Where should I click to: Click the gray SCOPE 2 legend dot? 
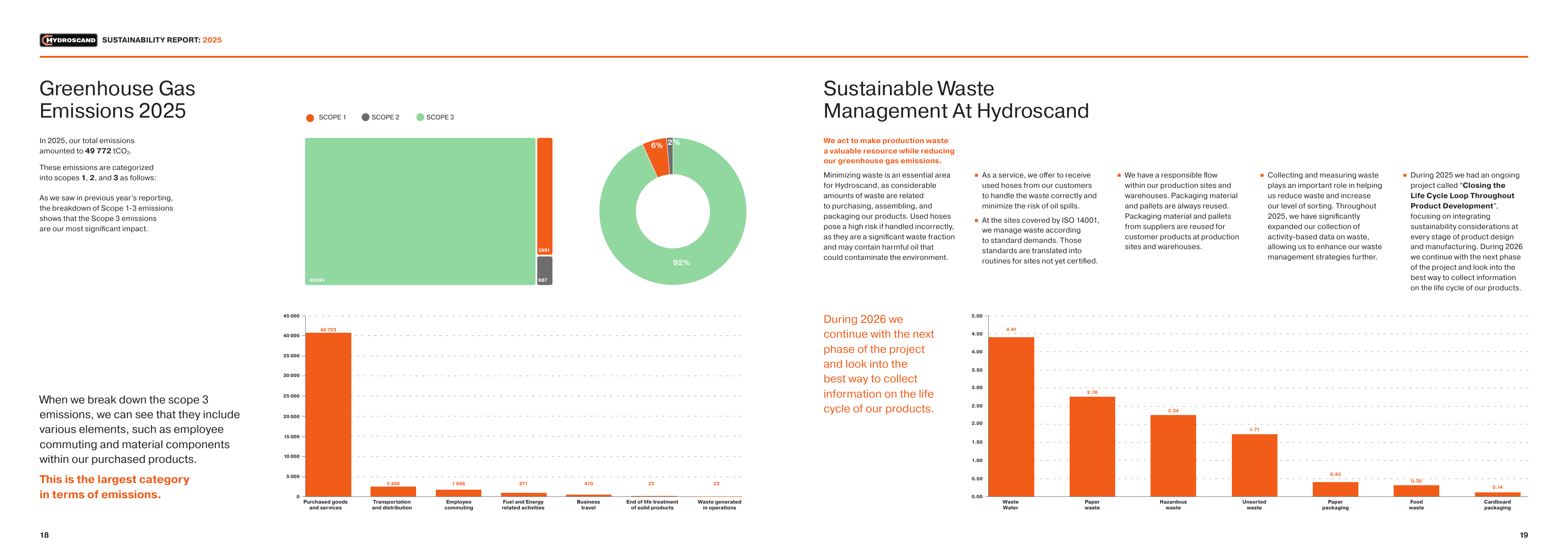365,117
